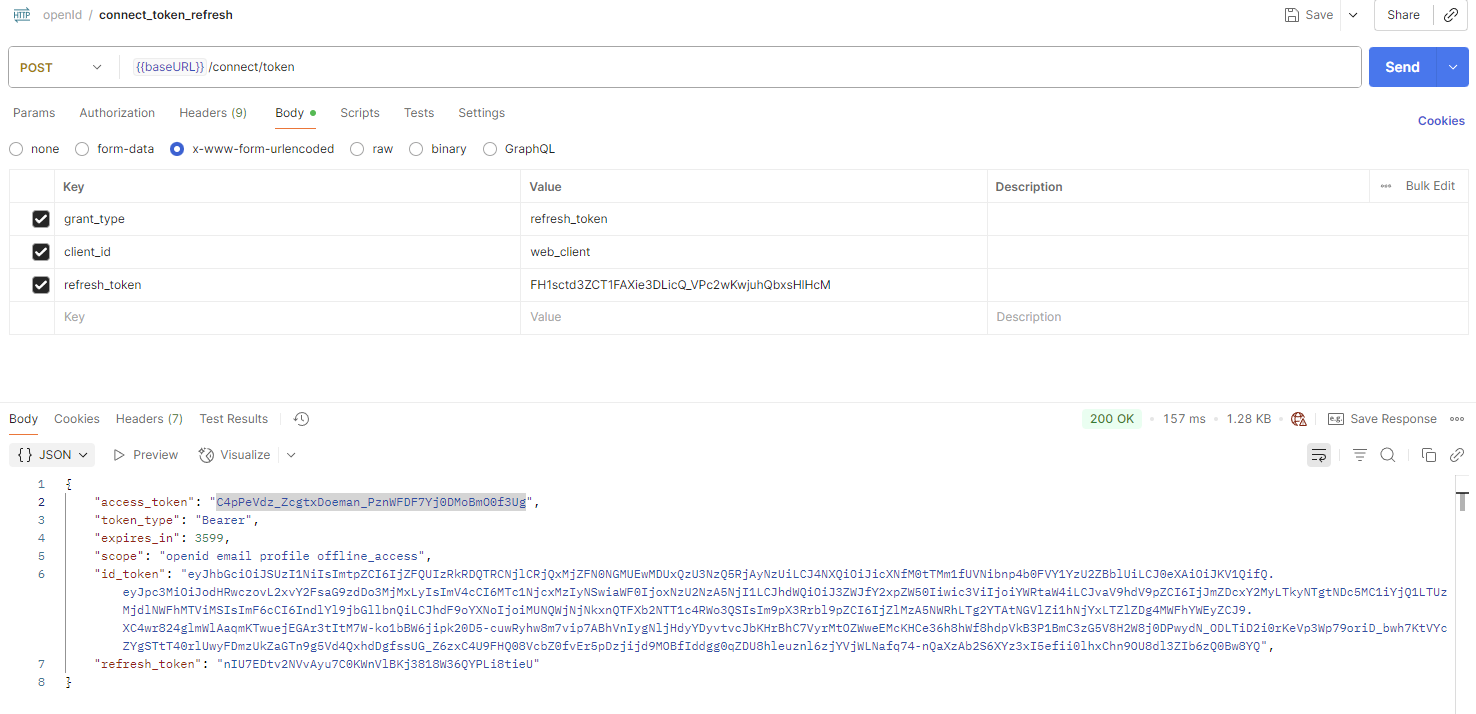Screen dimensions: 1476x714
Task: Click the Save floppy disk icon
Action: 1292,15
